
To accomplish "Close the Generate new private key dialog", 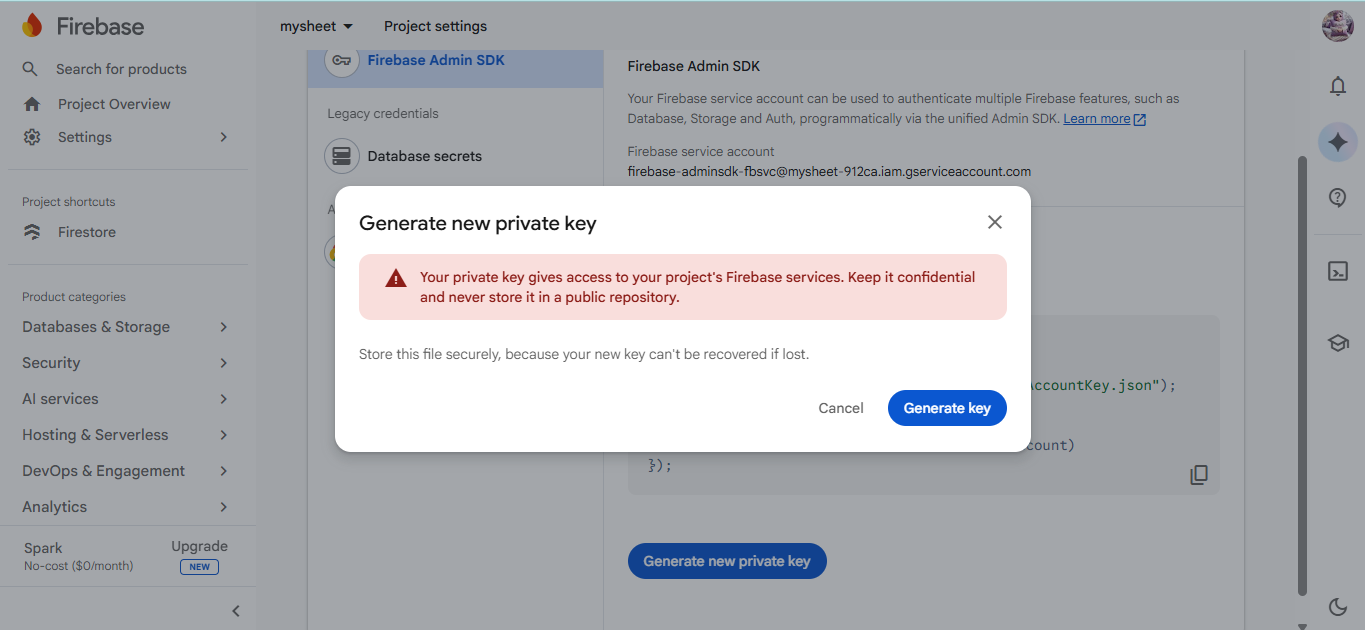I will 994,222.
